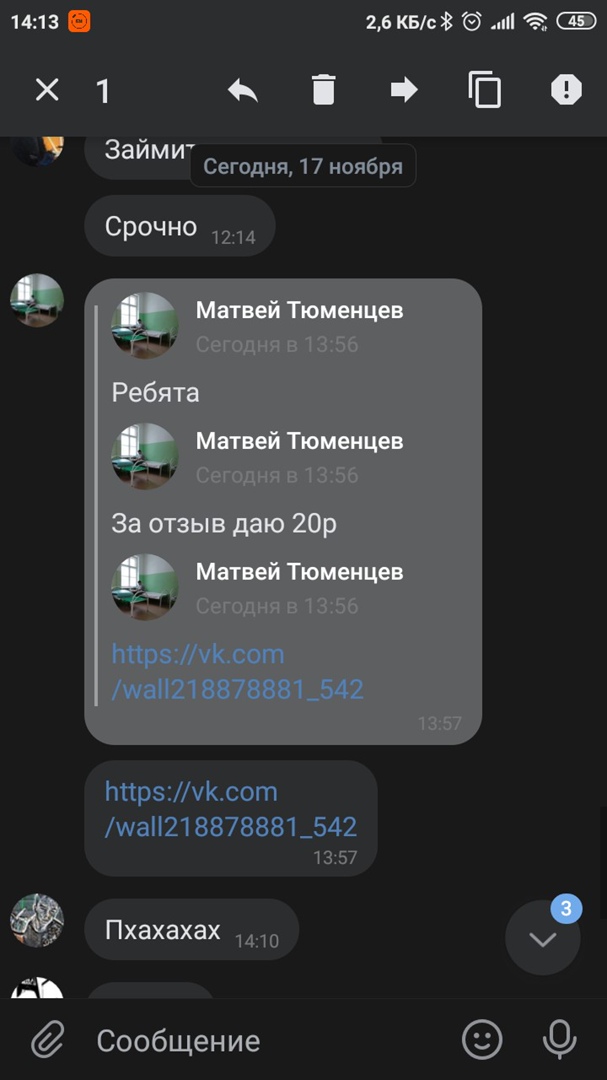Tap the Сегодня, 17 ноября date label
The height and width of the screenshot is (1080, 607).
click(x=303, y=166)
